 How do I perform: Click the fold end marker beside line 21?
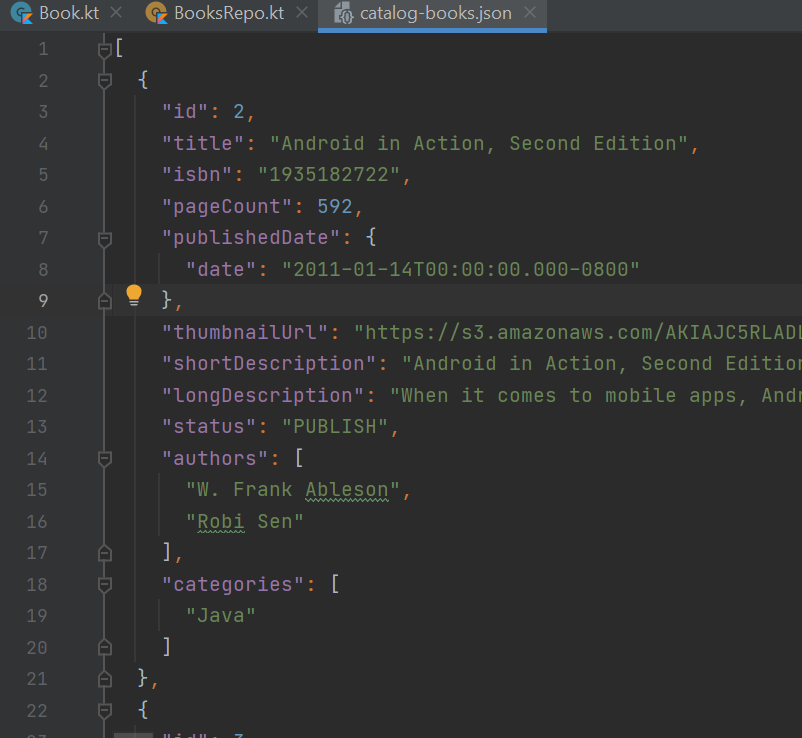coord(104,678)
